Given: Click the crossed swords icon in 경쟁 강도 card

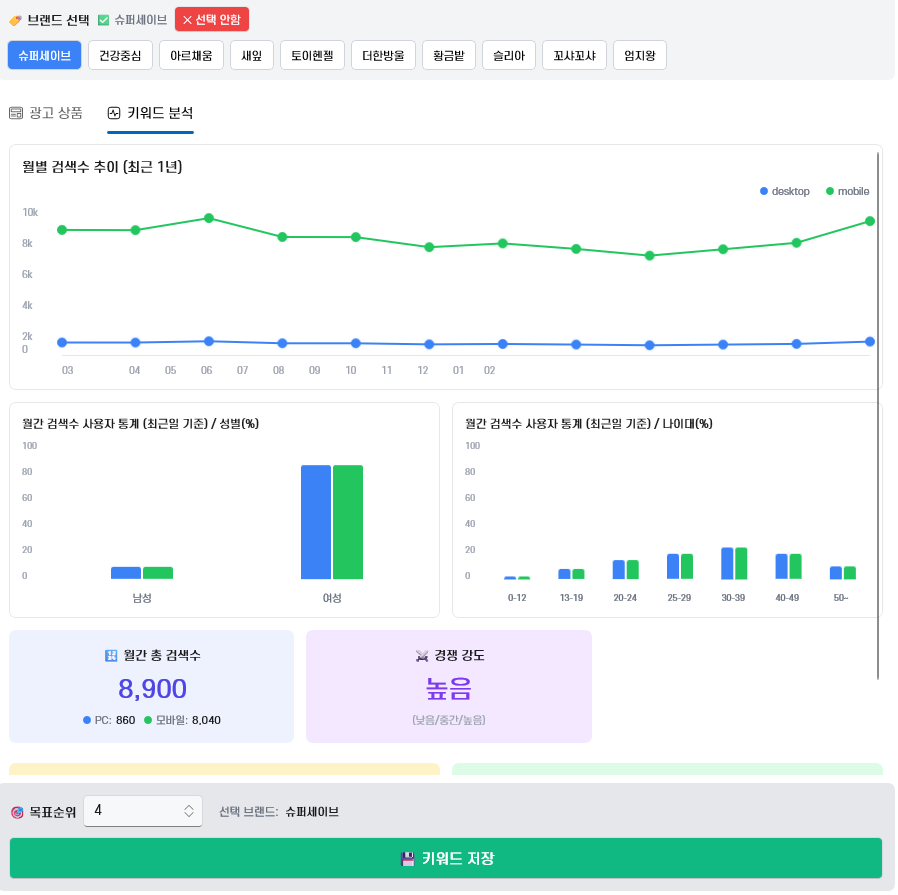Looking at the screenshot, I should [x=420, y=654].
